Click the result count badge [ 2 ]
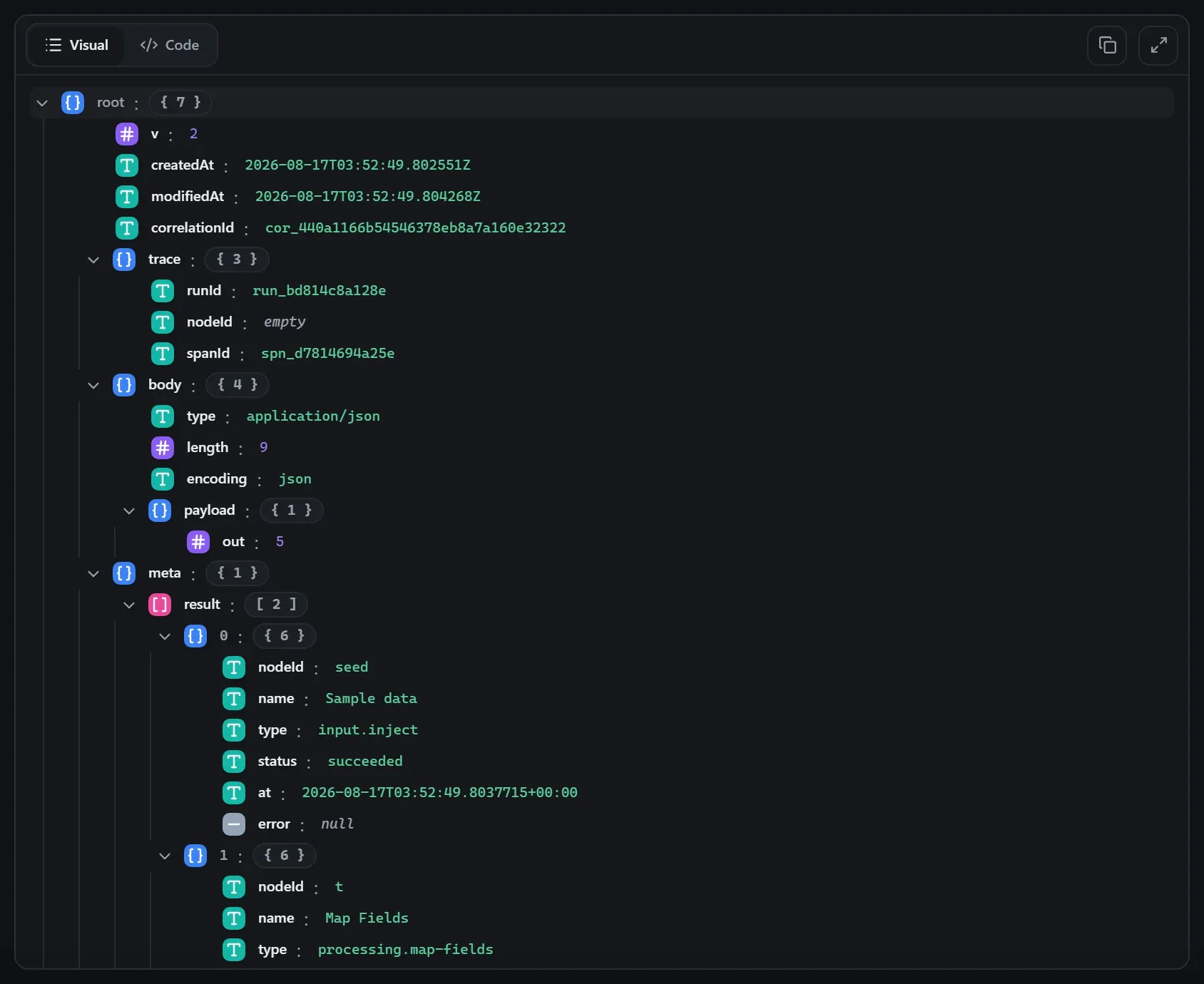 pyautogui.click(x=276, y=605)
